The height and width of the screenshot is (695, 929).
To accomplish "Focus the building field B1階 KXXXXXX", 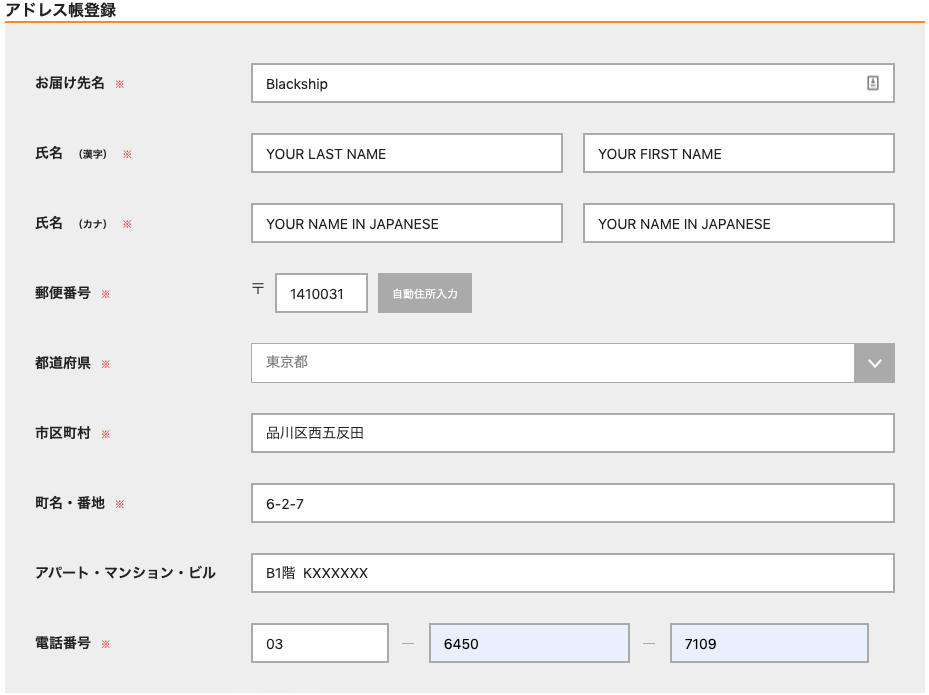I will 573,573.
